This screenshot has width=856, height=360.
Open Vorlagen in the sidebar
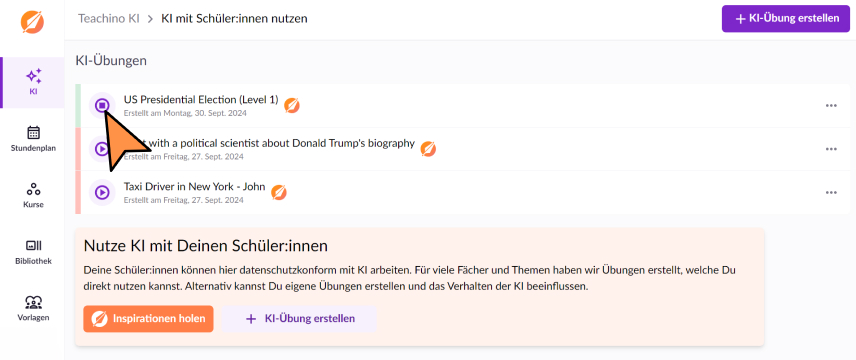point(33,309)
